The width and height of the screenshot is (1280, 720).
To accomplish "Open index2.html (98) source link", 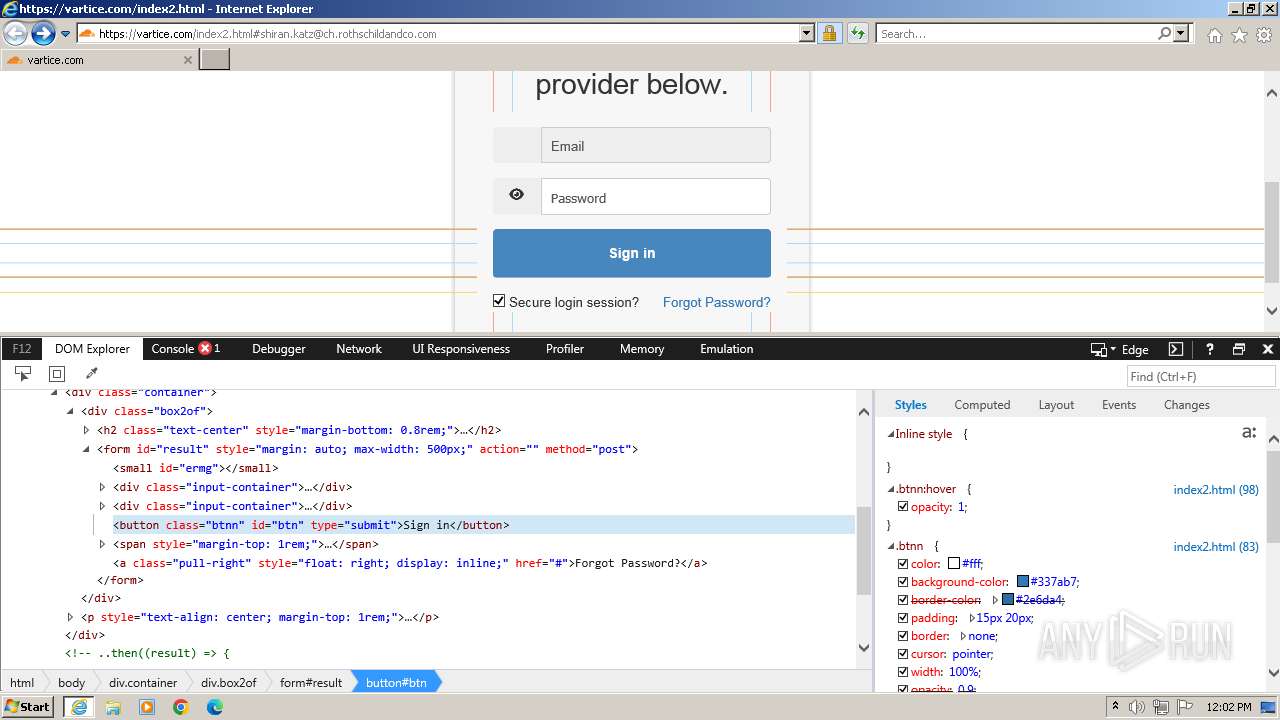I will coord(1216,490).
